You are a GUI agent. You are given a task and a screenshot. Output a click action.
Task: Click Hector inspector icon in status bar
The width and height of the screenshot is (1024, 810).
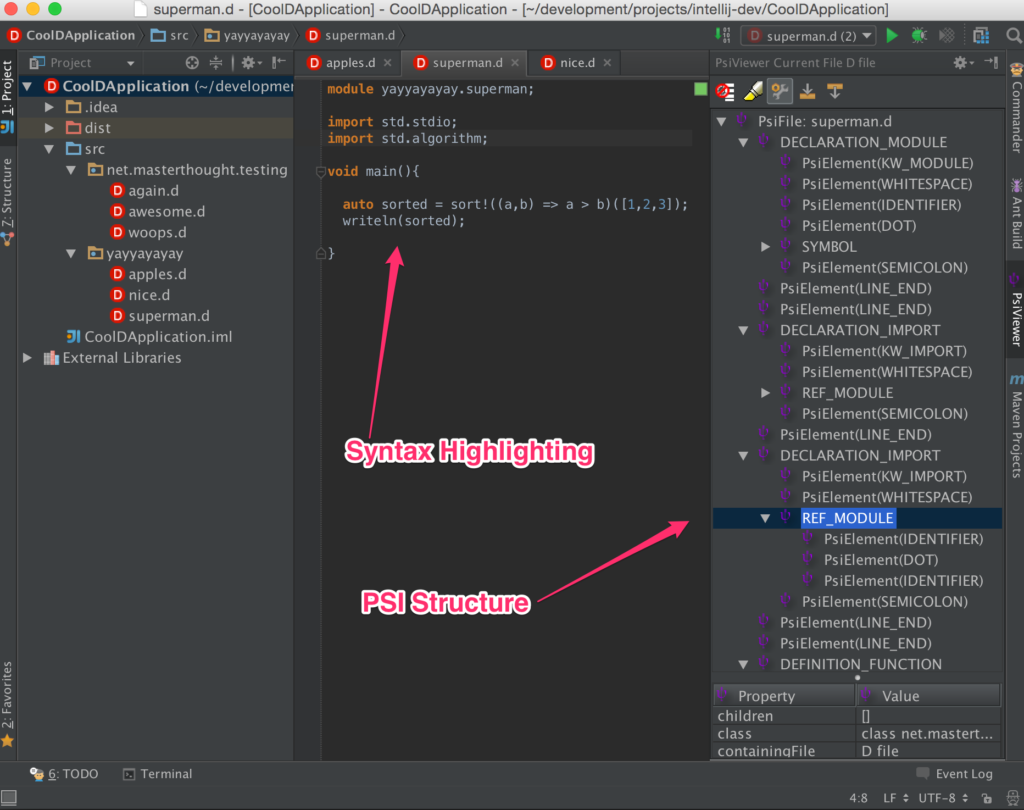pyautogui.click(x=1012, y=798)
